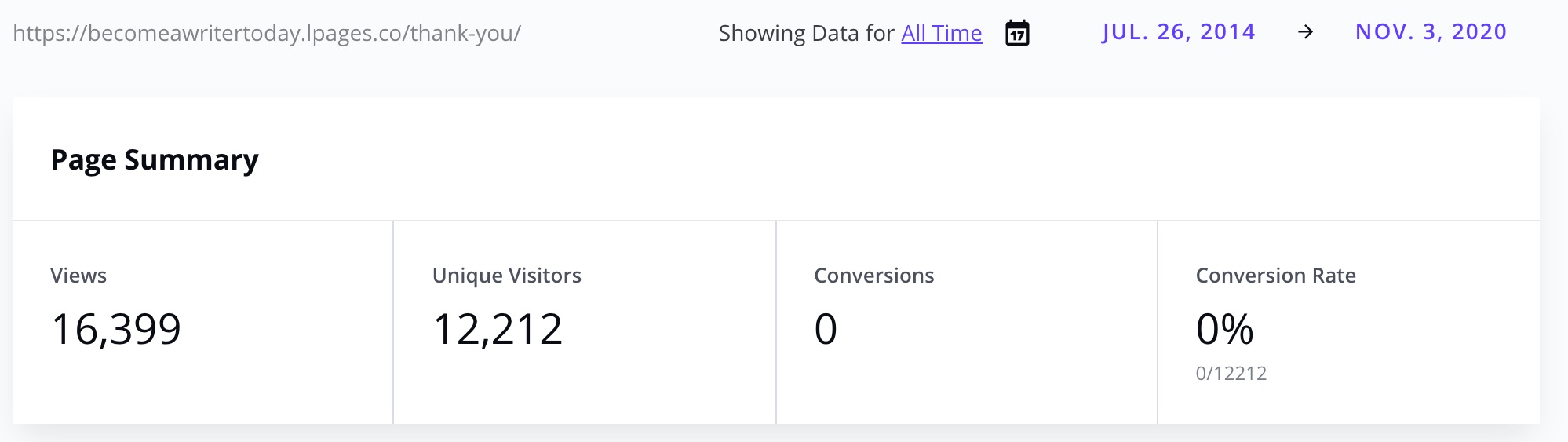The image size is (1568, 442).
Task: Click the becomeawritertoday thank-you page URL
Action: point(267,33)
